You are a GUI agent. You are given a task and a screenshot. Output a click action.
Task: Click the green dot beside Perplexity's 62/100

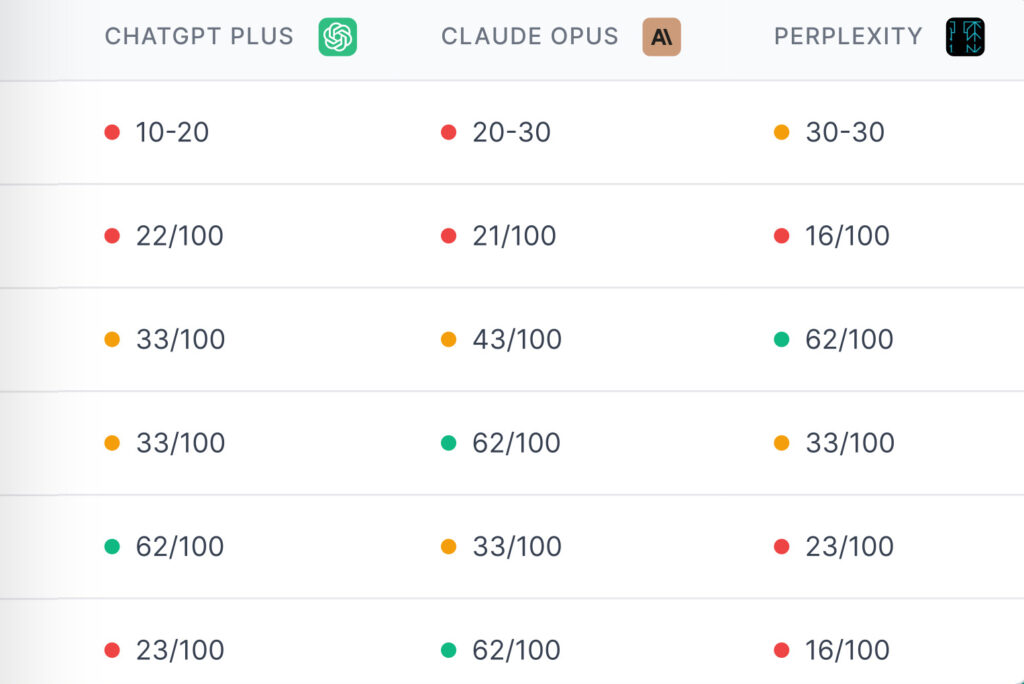coord(782,340)
